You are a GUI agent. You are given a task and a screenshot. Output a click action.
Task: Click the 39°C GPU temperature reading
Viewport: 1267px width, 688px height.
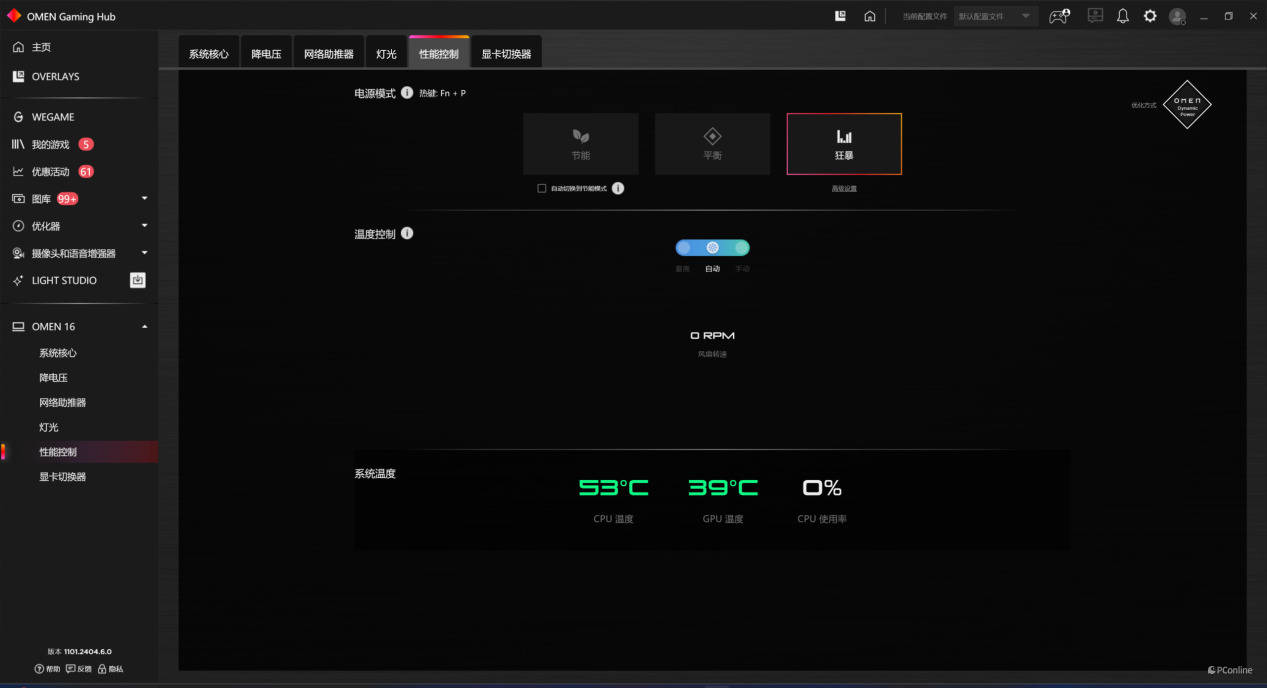click(x=723, y=488)
